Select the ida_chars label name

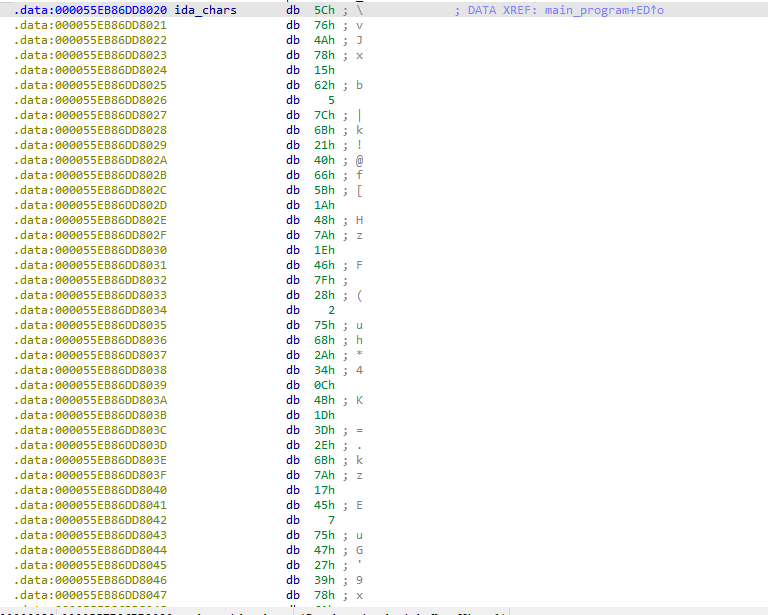click(205, 10)
